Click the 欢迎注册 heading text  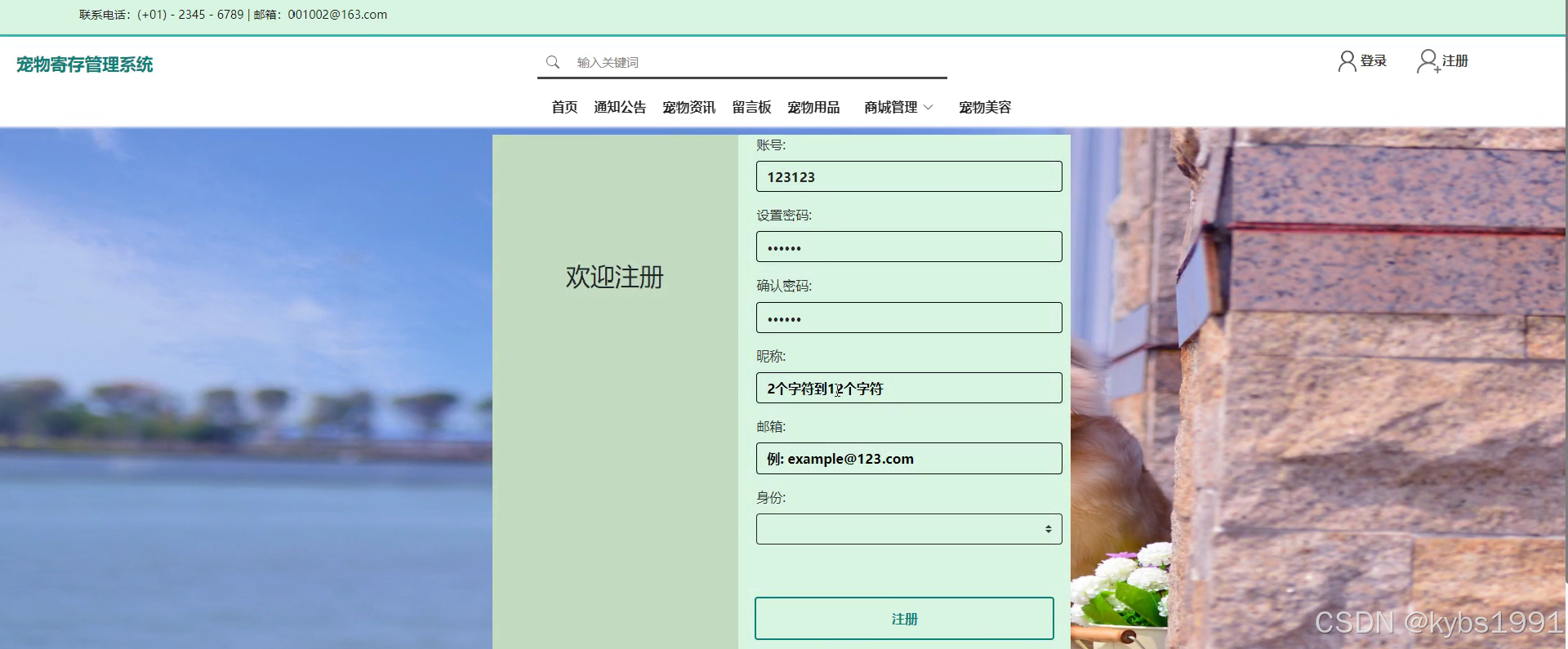[614, 277]
